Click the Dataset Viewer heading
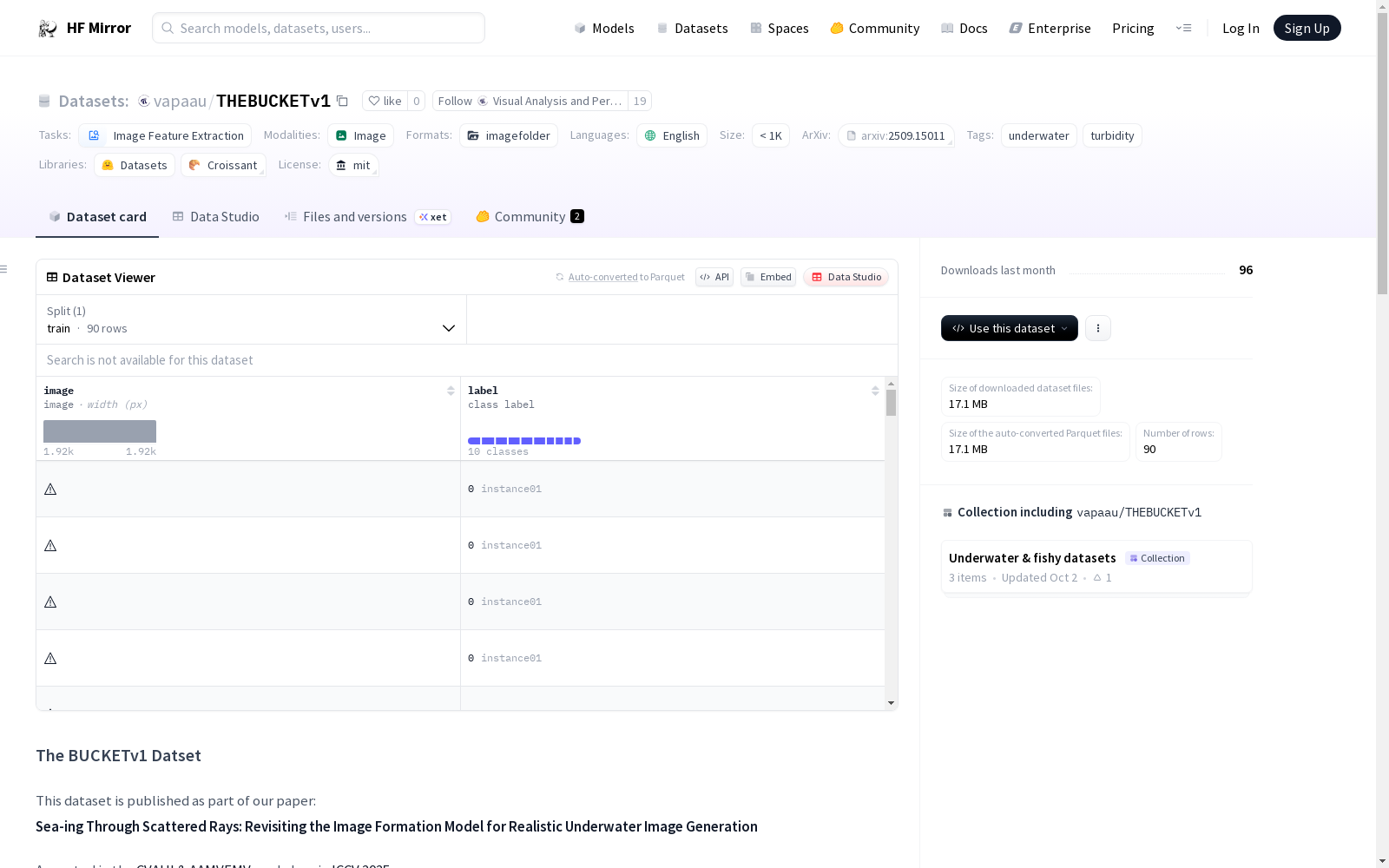1389x868 pixels. point(109,278)
